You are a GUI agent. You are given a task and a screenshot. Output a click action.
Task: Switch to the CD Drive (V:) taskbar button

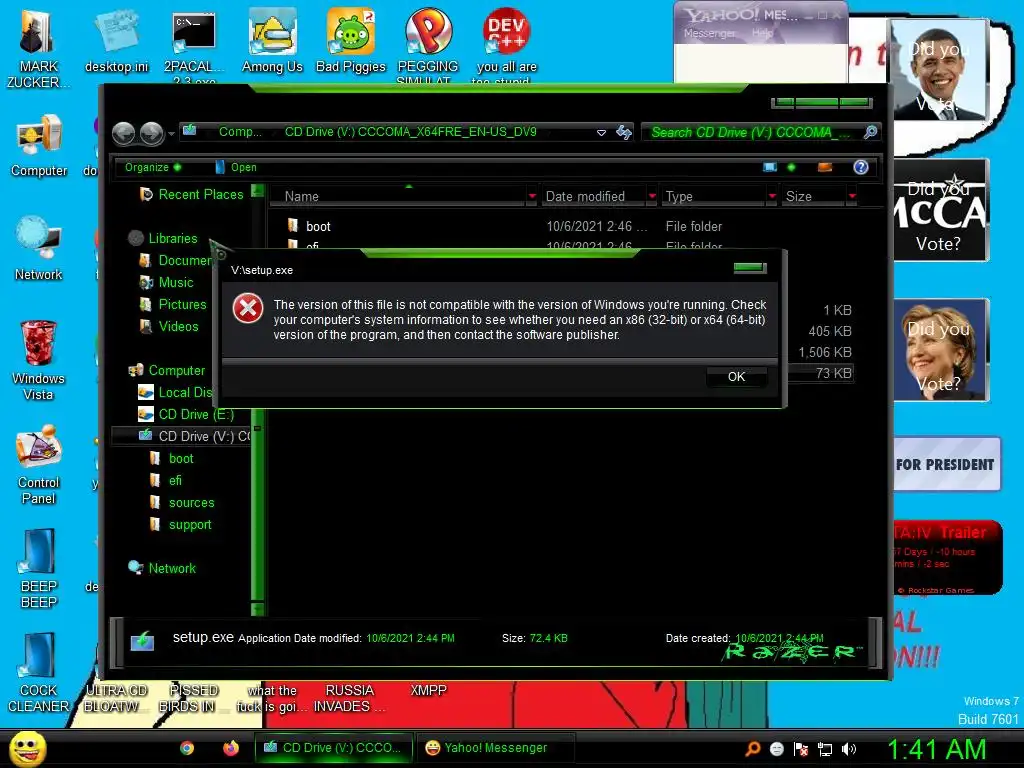[334, 748]
